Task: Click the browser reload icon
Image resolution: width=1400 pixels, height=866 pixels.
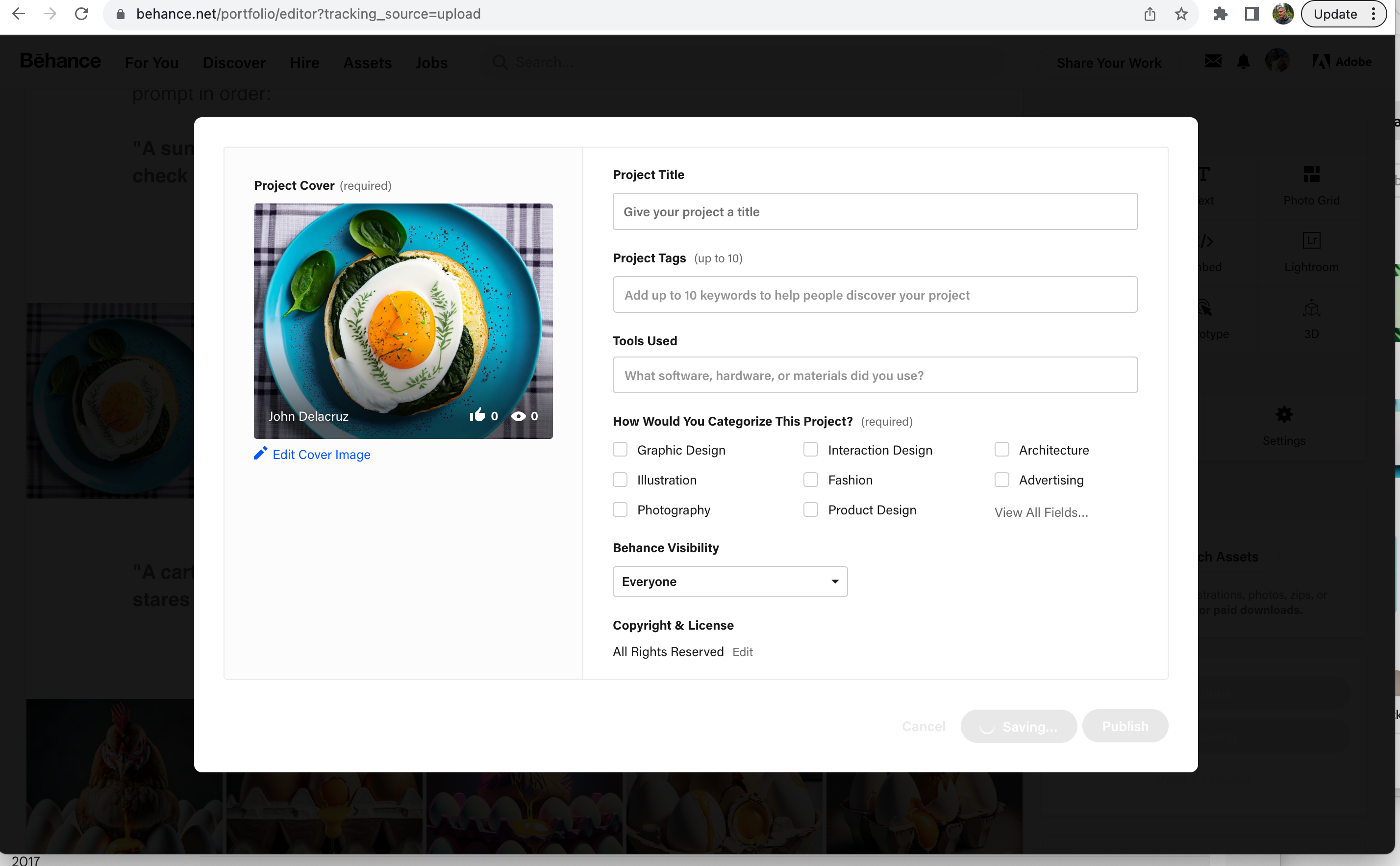Action: 82,14
